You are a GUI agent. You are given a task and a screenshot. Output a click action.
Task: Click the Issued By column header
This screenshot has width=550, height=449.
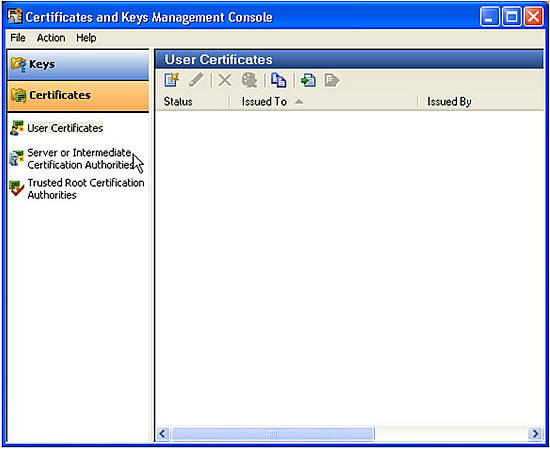point(481,102)
